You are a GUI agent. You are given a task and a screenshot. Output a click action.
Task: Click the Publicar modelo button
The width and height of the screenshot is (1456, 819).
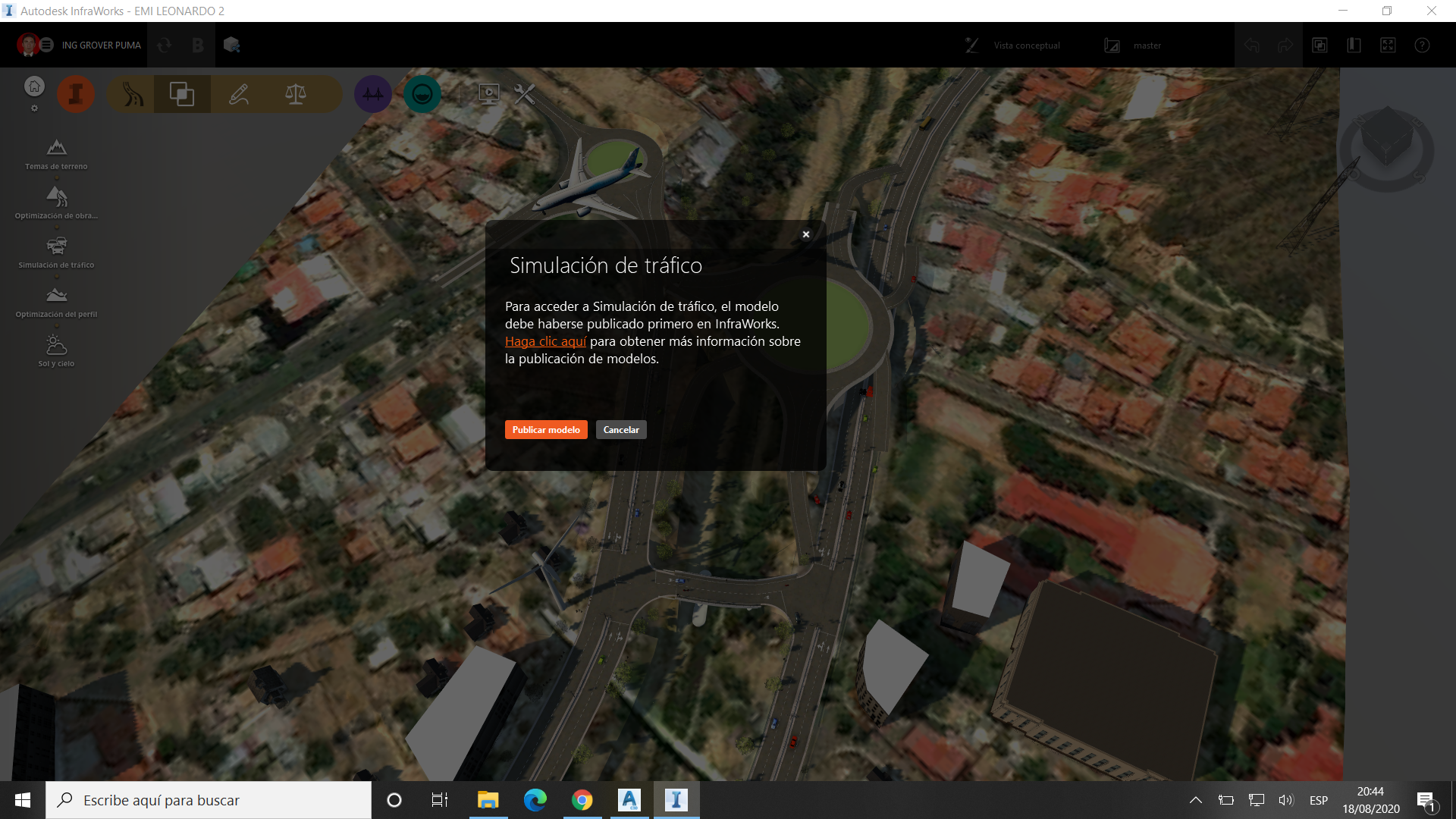pos(545,429)
